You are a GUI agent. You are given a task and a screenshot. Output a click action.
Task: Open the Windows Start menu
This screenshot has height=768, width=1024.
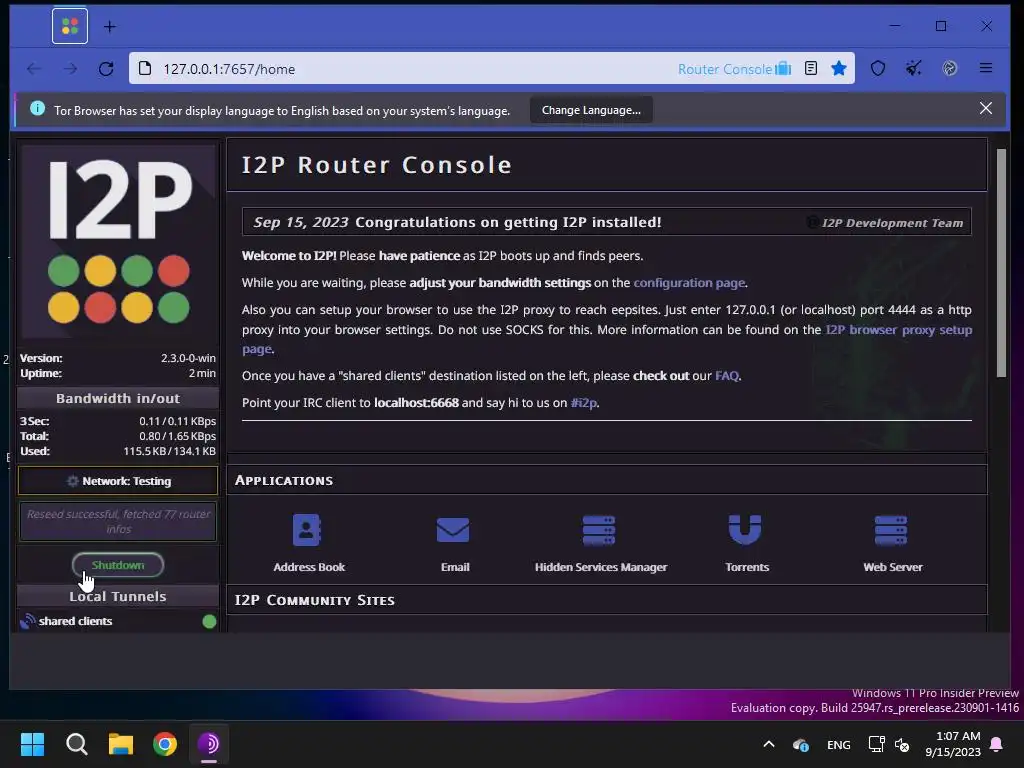(x=32, y=744)
